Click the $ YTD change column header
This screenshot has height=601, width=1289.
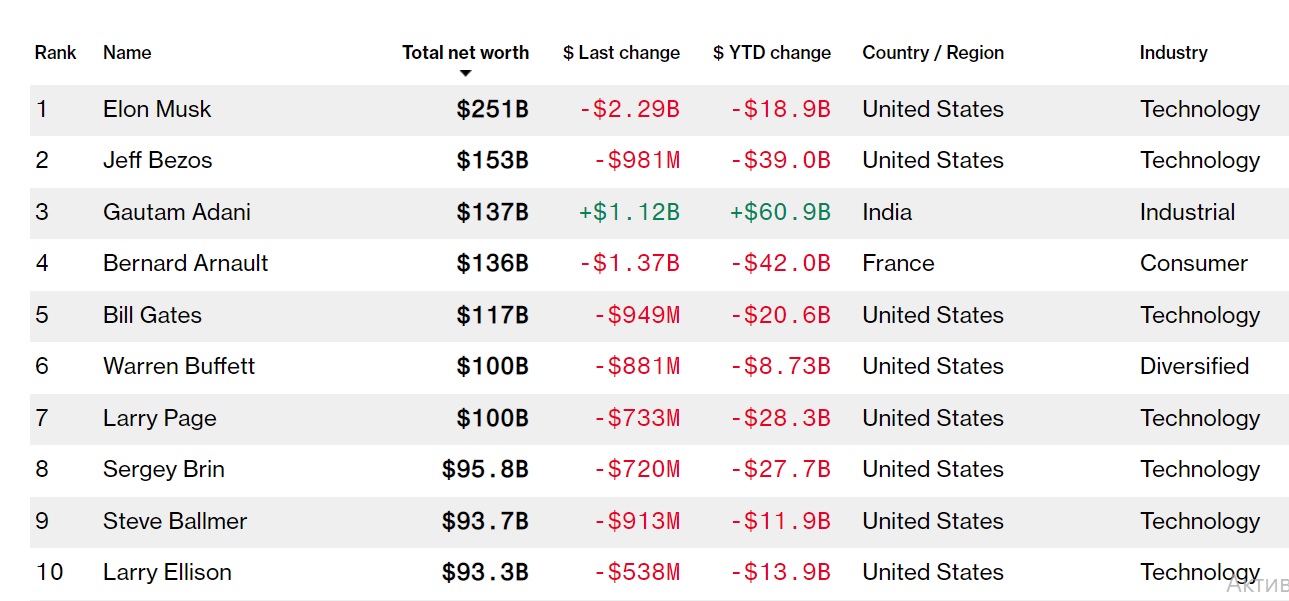pyautogui.click(x=771, y=53)
